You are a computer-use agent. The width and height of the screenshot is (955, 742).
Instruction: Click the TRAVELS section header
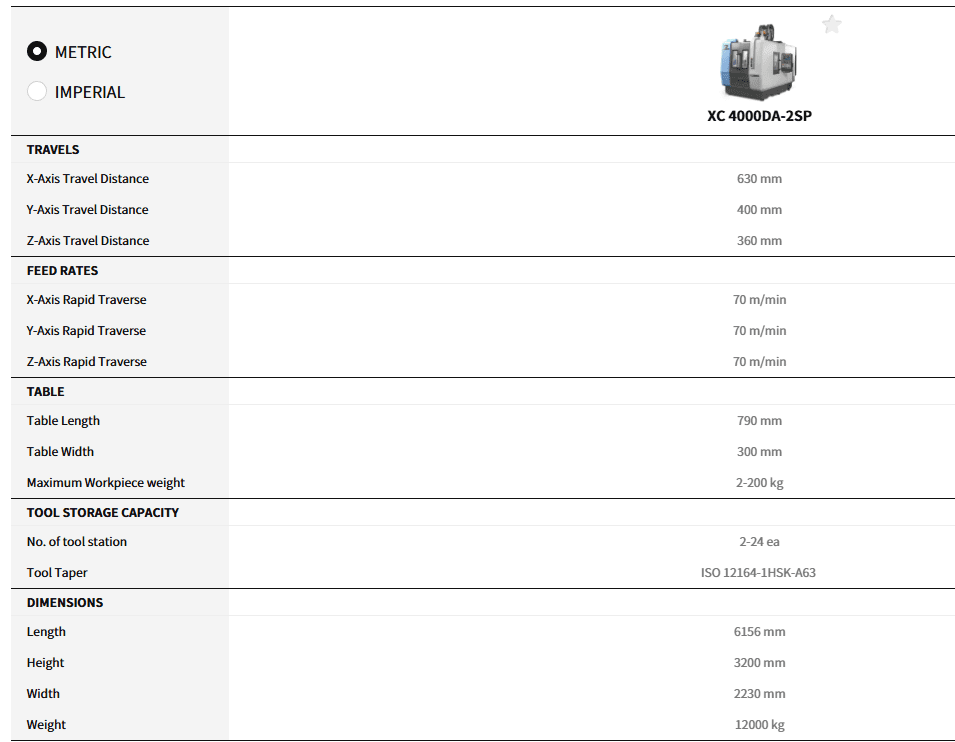(53, 150)
